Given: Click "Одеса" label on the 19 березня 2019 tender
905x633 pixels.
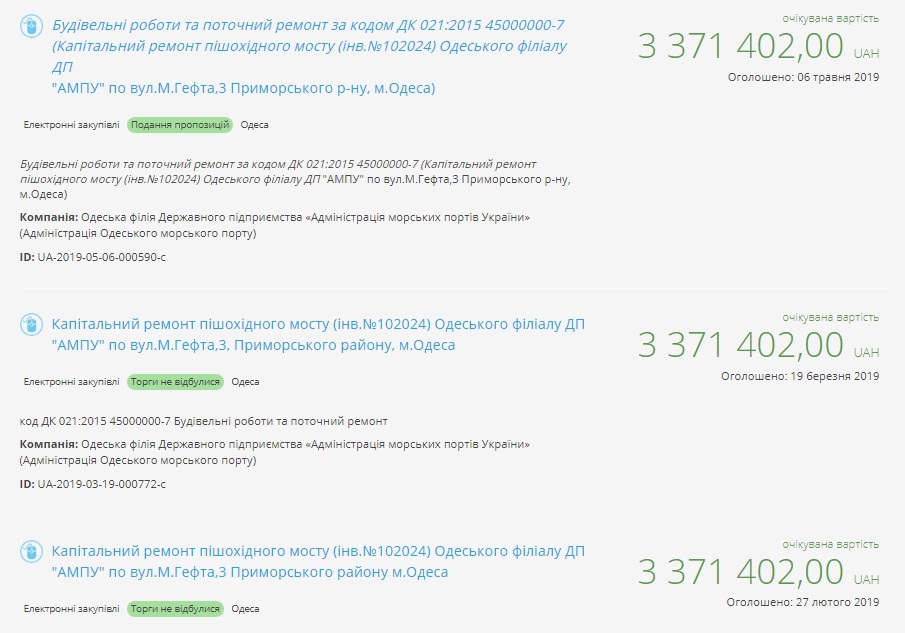Looking at the screenshot, I should click(245, 382).
